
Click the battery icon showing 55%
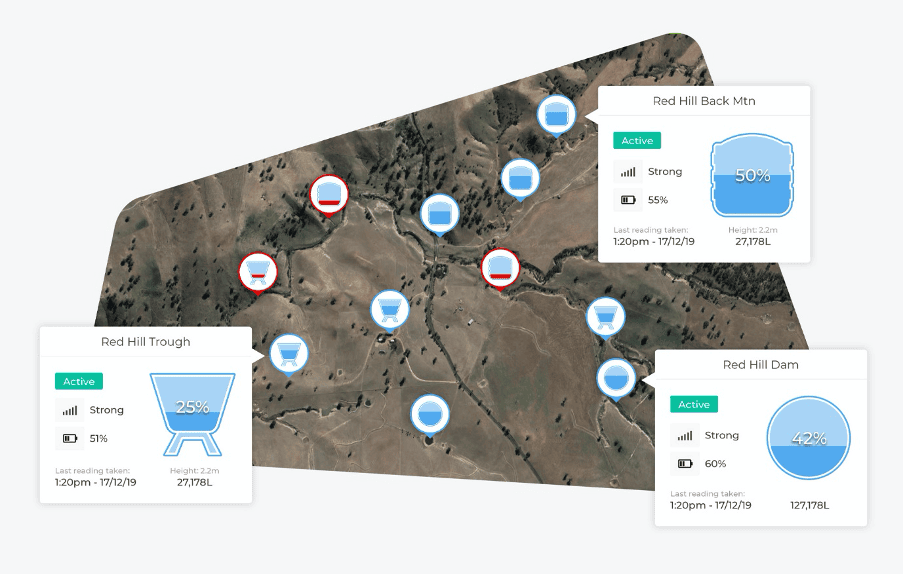point(628,200)
